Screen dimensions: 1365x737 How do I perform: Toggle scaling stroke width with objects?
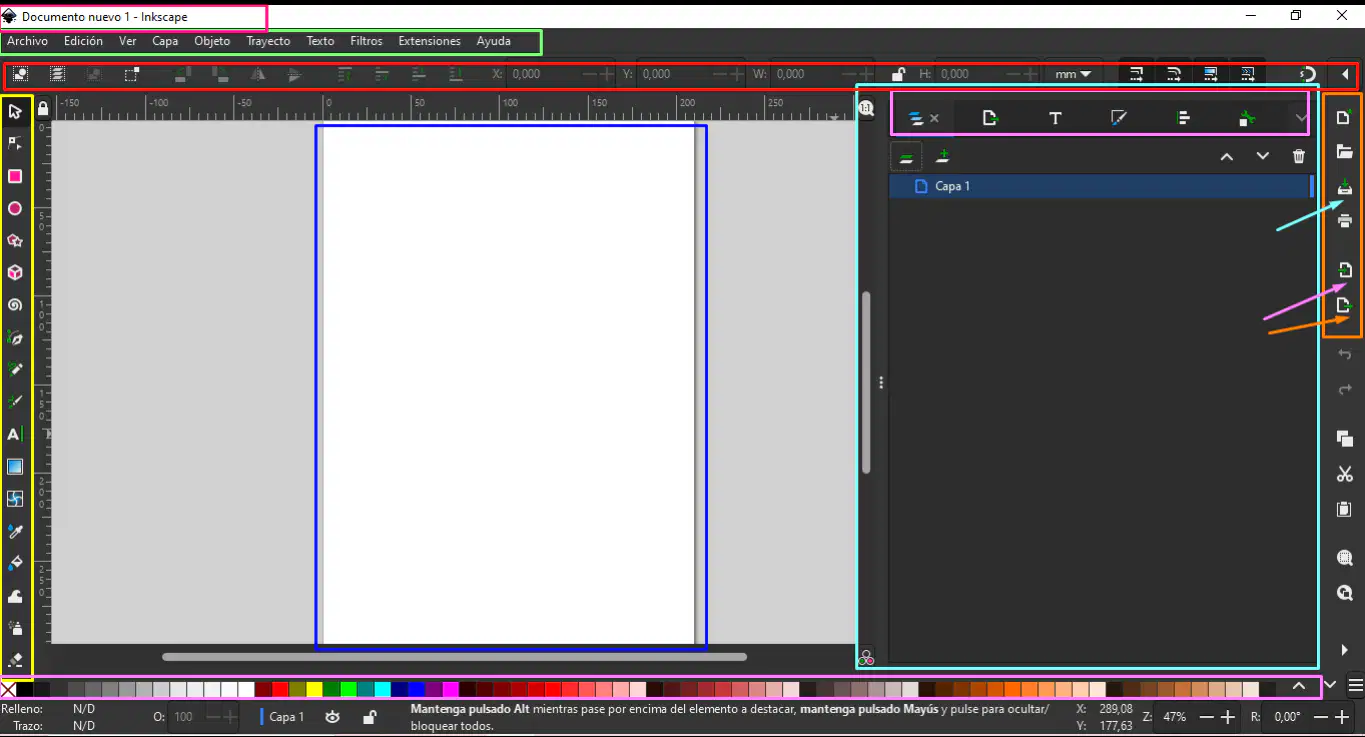[x=1136, y=74]
